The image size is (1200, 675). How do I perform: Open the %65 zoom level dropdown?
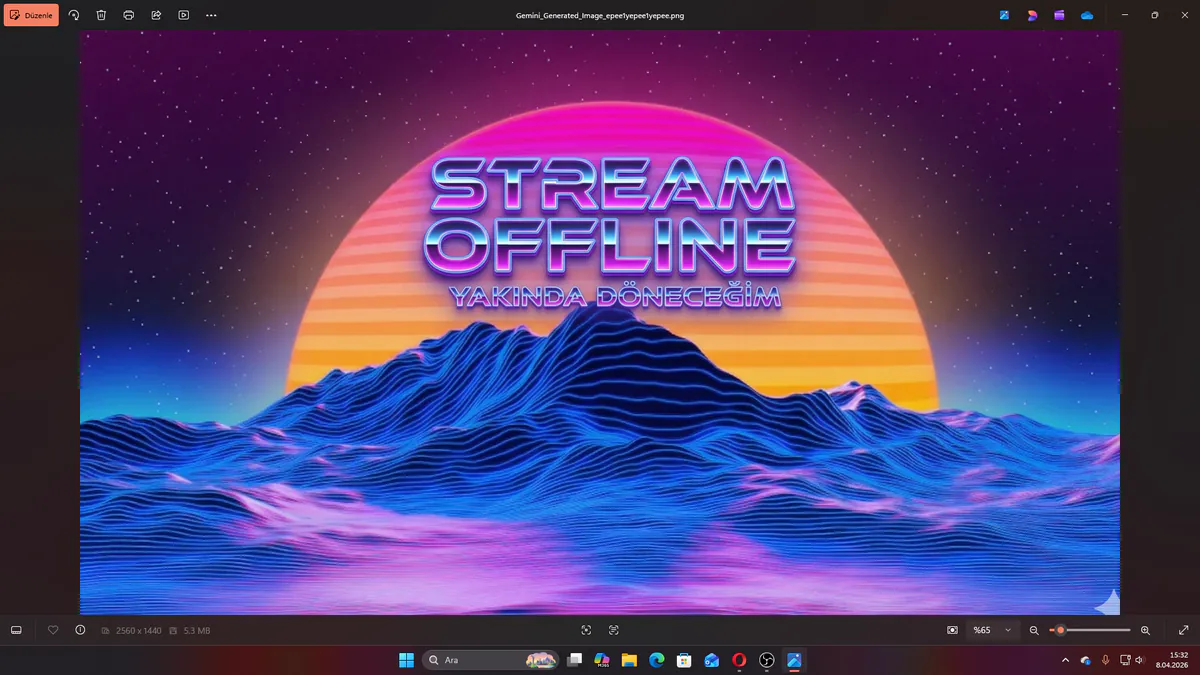992,630
